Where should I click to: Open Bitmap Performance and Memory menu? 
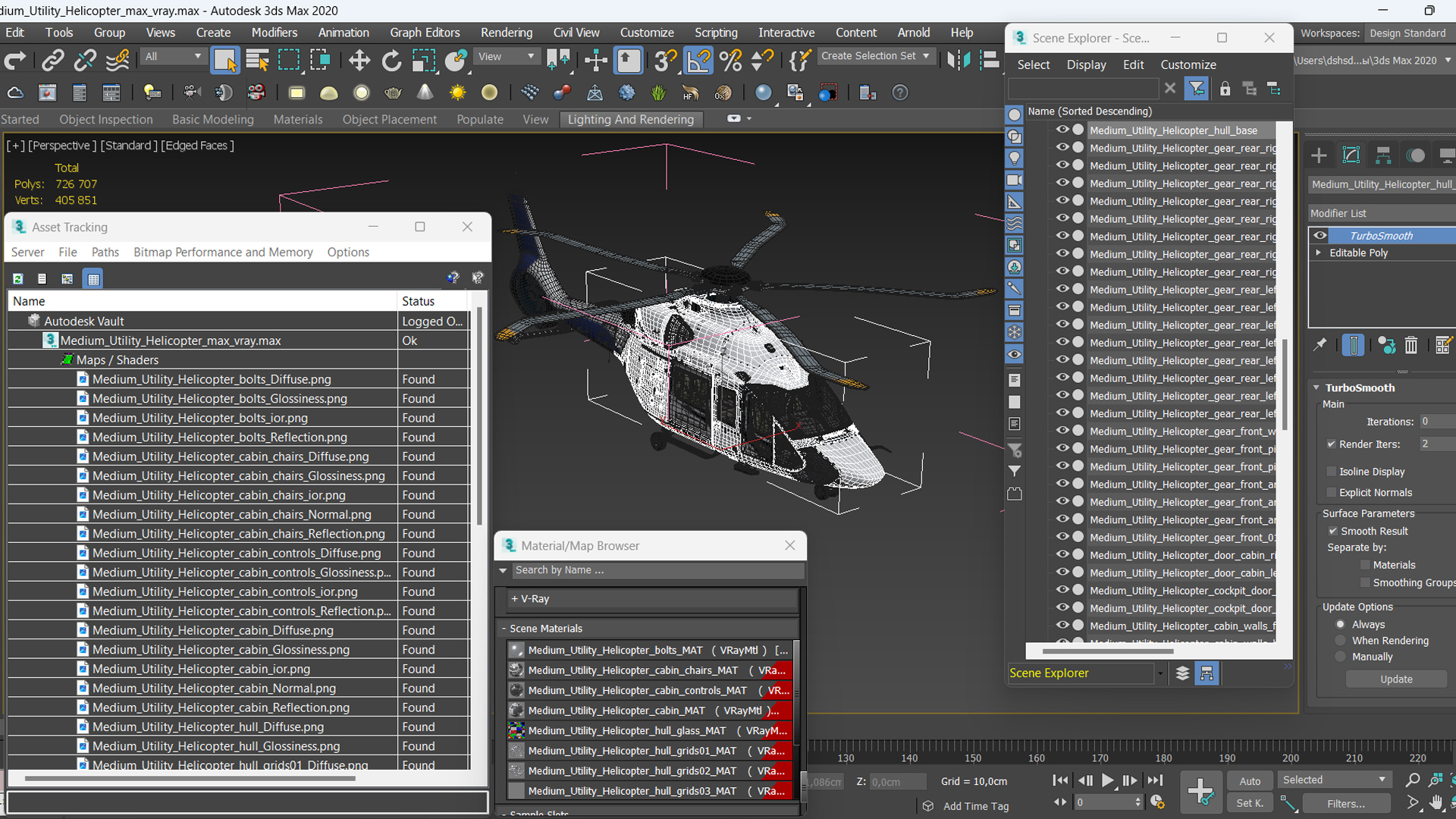pyautogui.click(x=223, y=252)
